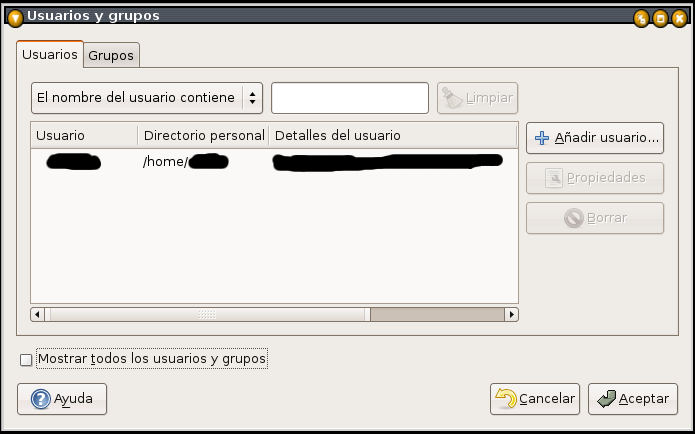Click the broom icon on Limpiar

[452, 98]
